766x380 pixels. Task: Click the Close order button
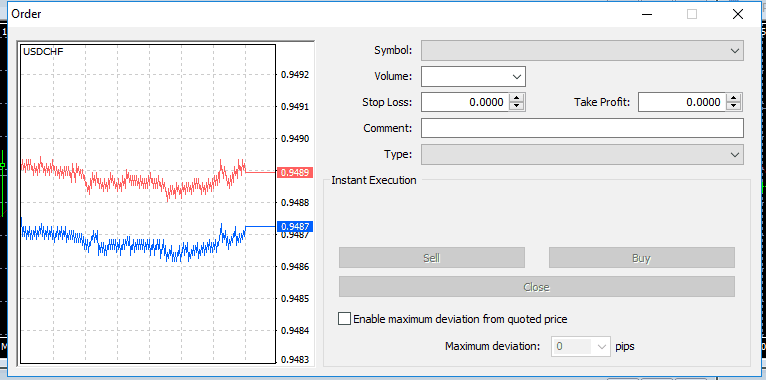[537, 287]
